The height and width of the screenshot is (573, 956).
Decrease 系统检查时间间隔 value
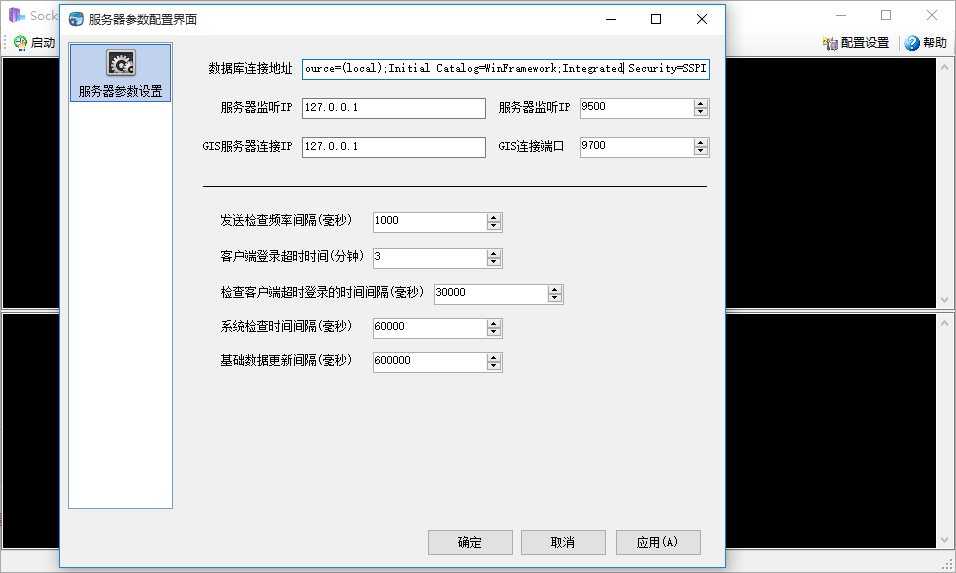[494, 333]
